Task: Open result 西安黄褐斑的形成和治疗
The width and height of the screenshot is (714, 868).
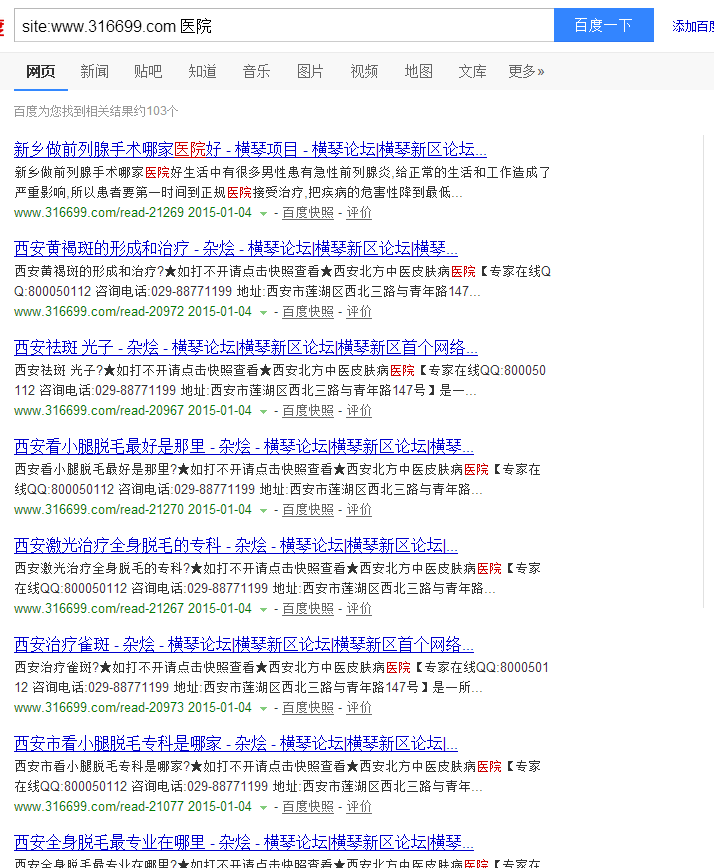Action: 236,249
